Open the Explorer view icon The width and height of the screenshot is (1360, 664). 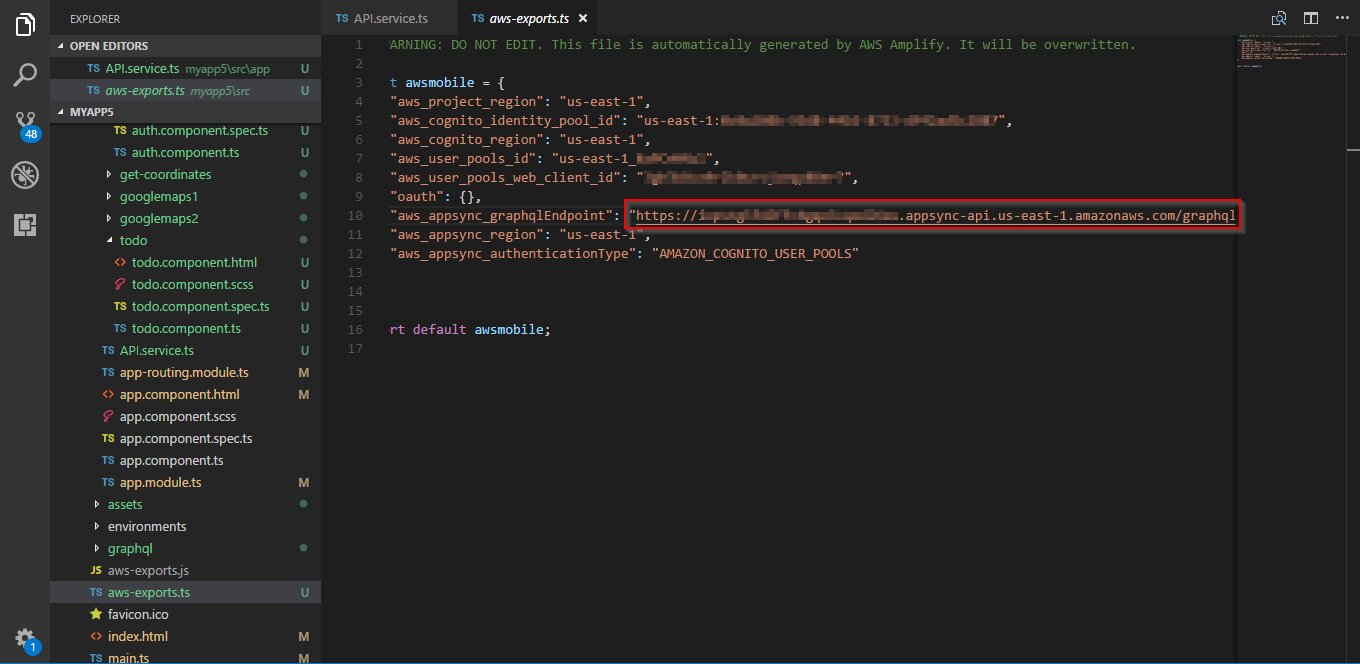point(25,25)
